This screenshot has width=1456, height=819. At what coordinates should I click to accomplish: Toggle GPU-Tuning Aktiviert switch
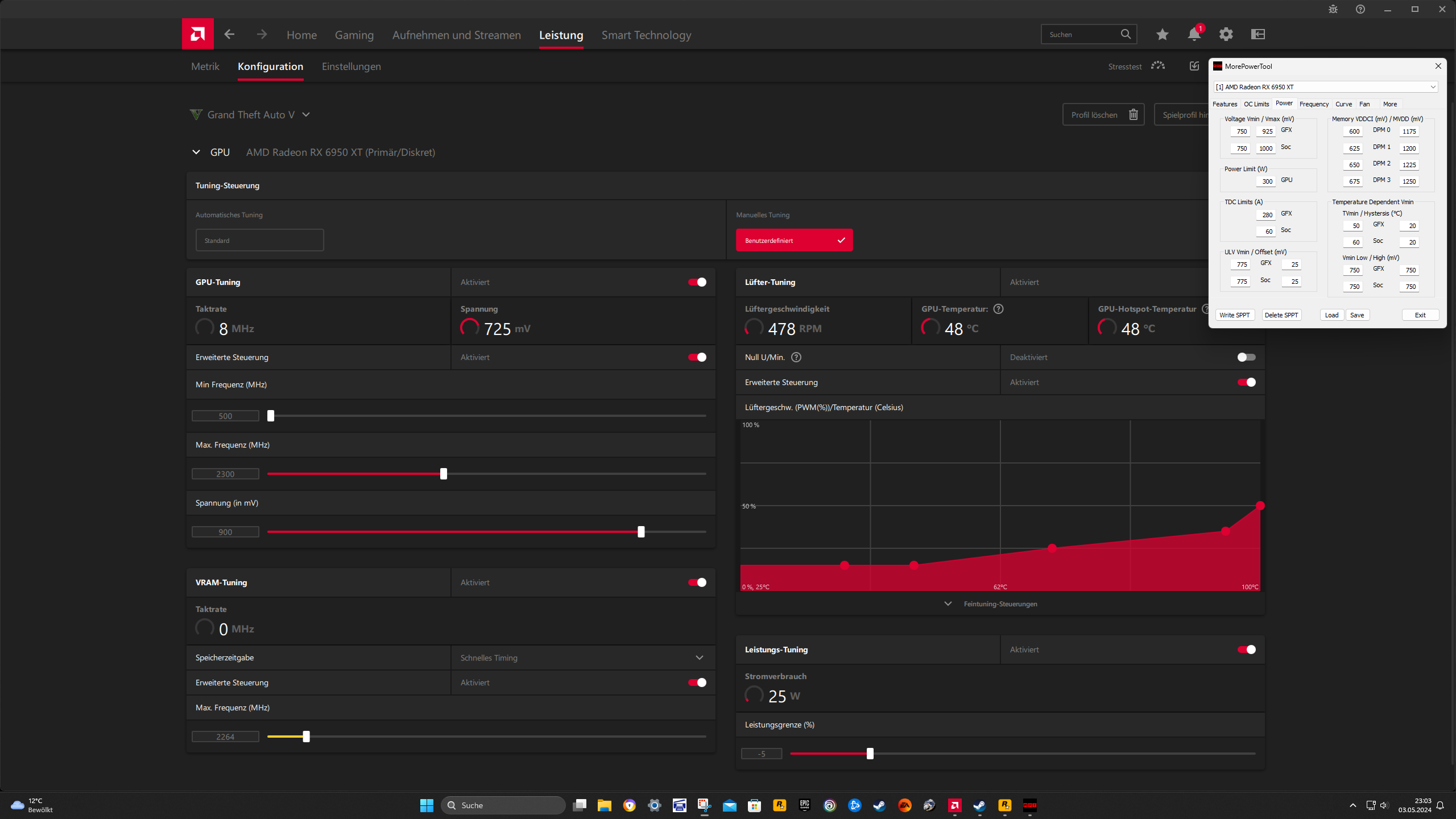click(697, 282)
